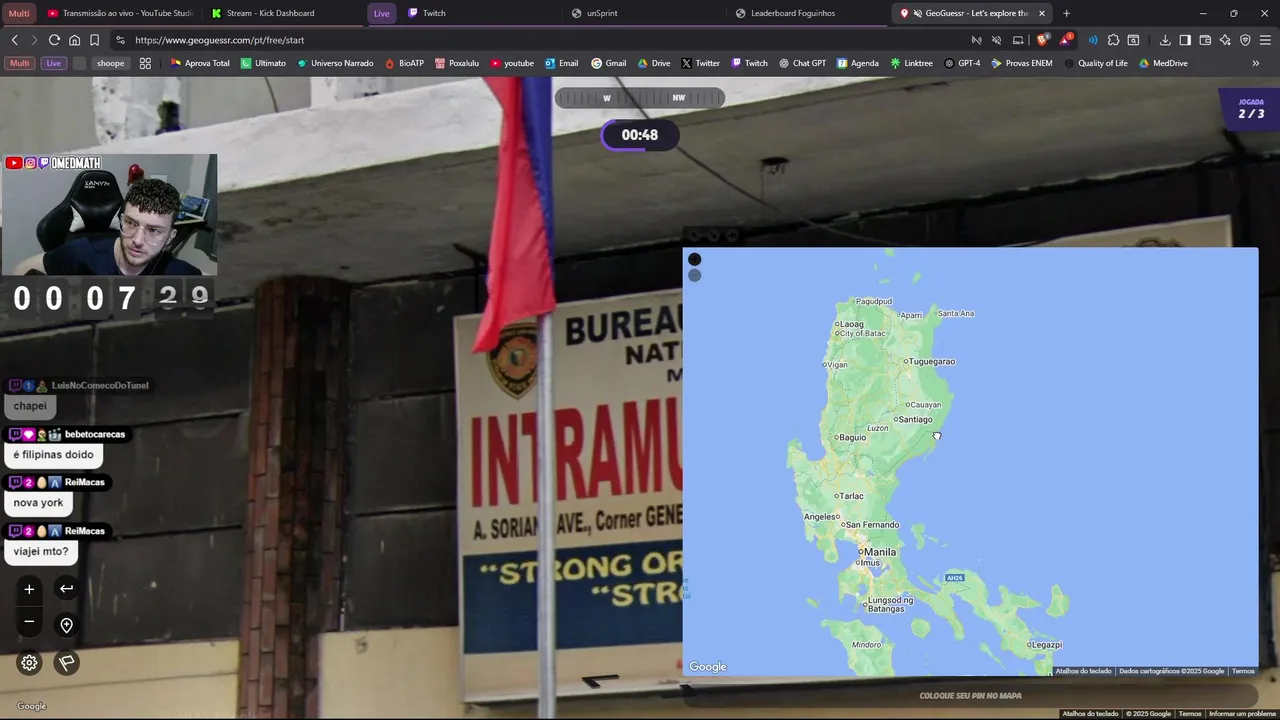Open the Aprova Total bookmark
The width and height of the screenshot is (1280, 720).
point(200,63)
